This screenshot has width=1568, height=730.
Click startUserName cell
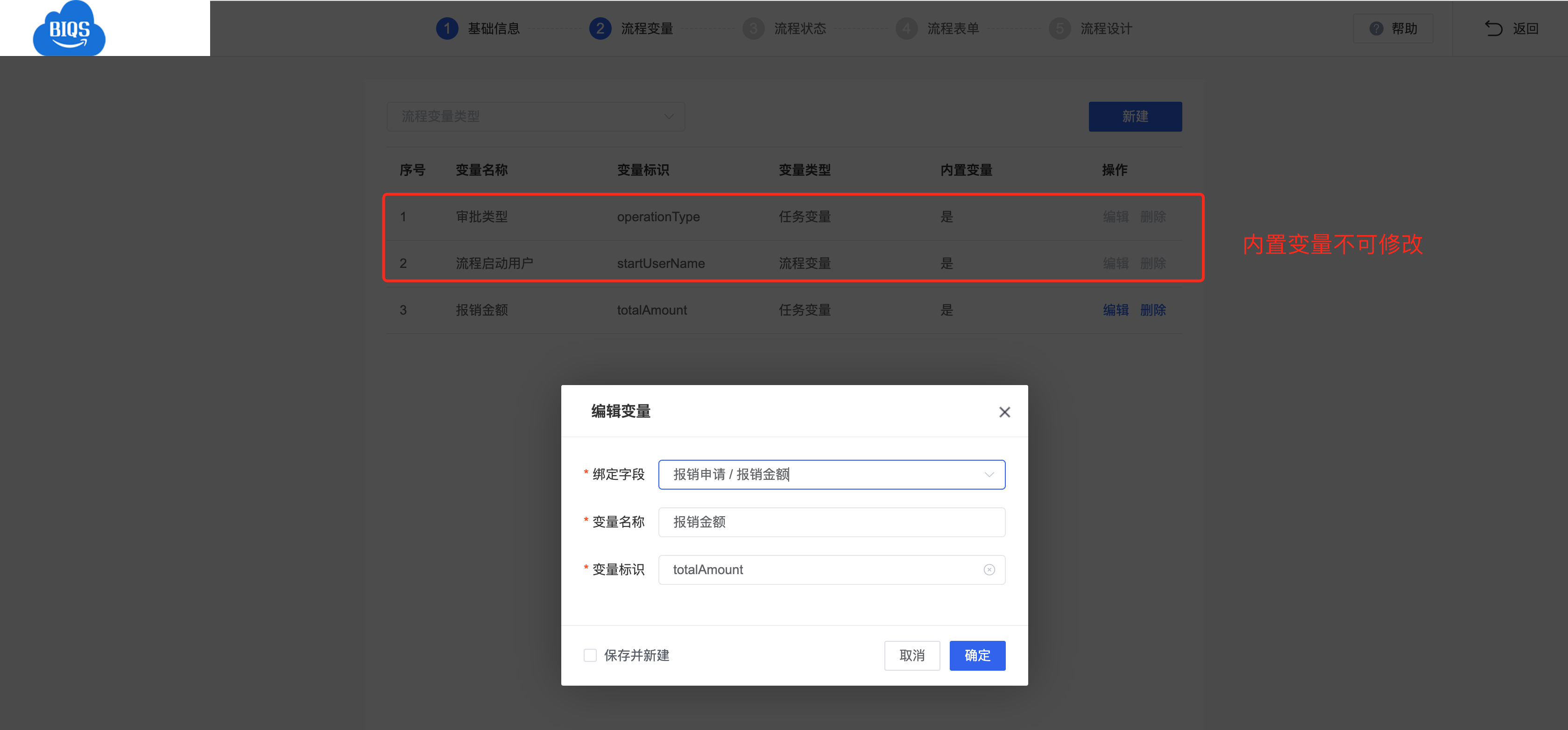(x=660, y=263)
